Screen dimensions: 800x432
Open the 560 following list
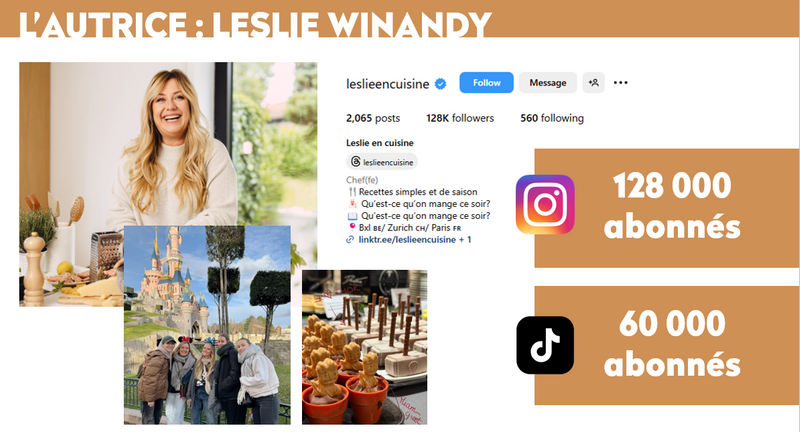click(552, 118)
